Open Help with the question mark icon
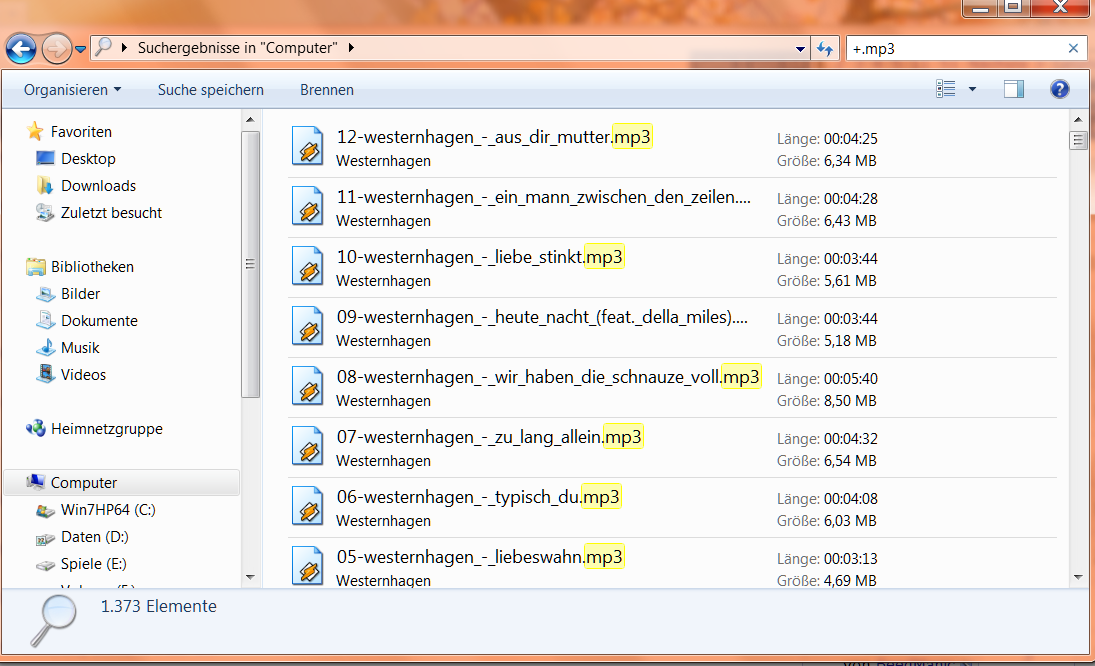Screen dimensions: 1095x666 [x=1059, y=89]
